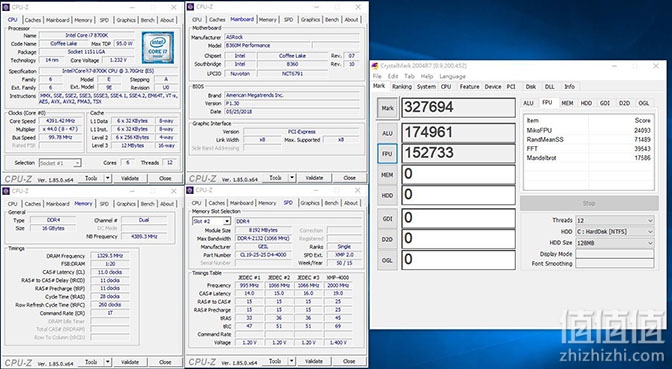Open the Socket #1 selection dropdown

point(60,163)
